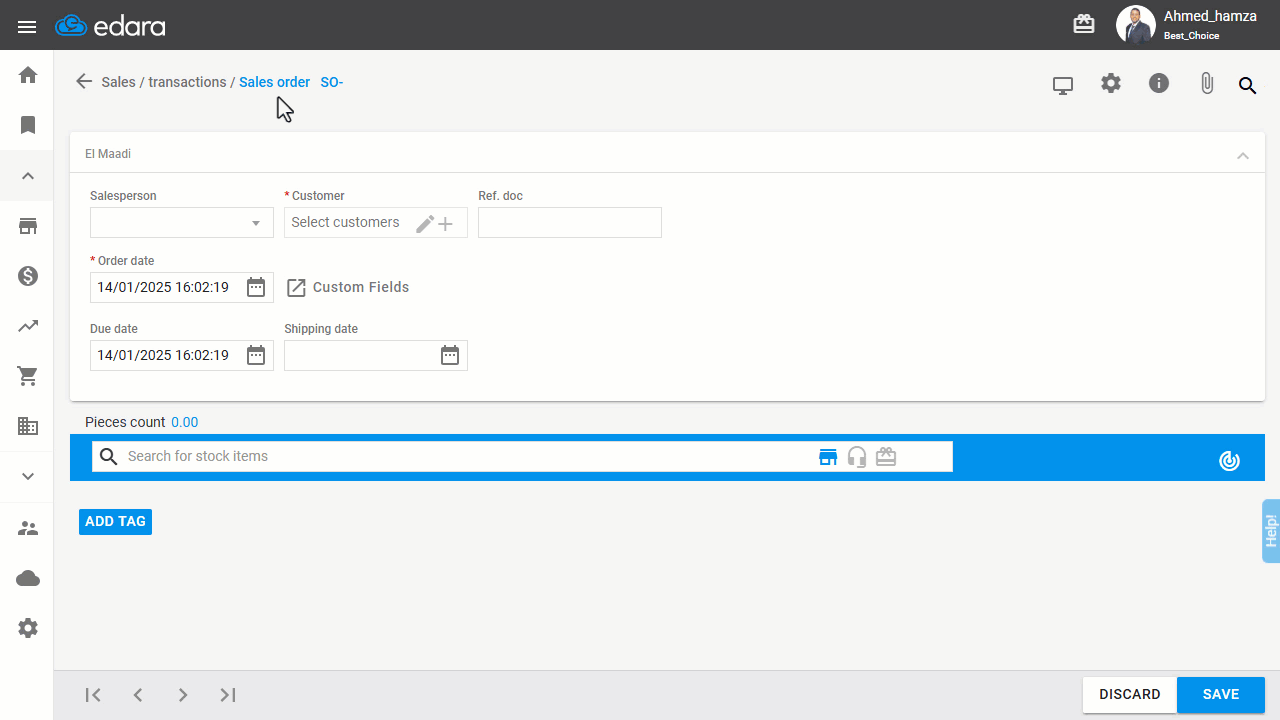Screen dimensions: 1280x720
Task: Collapse the sidebar section with up chevron
Action: tap(28, 176)
